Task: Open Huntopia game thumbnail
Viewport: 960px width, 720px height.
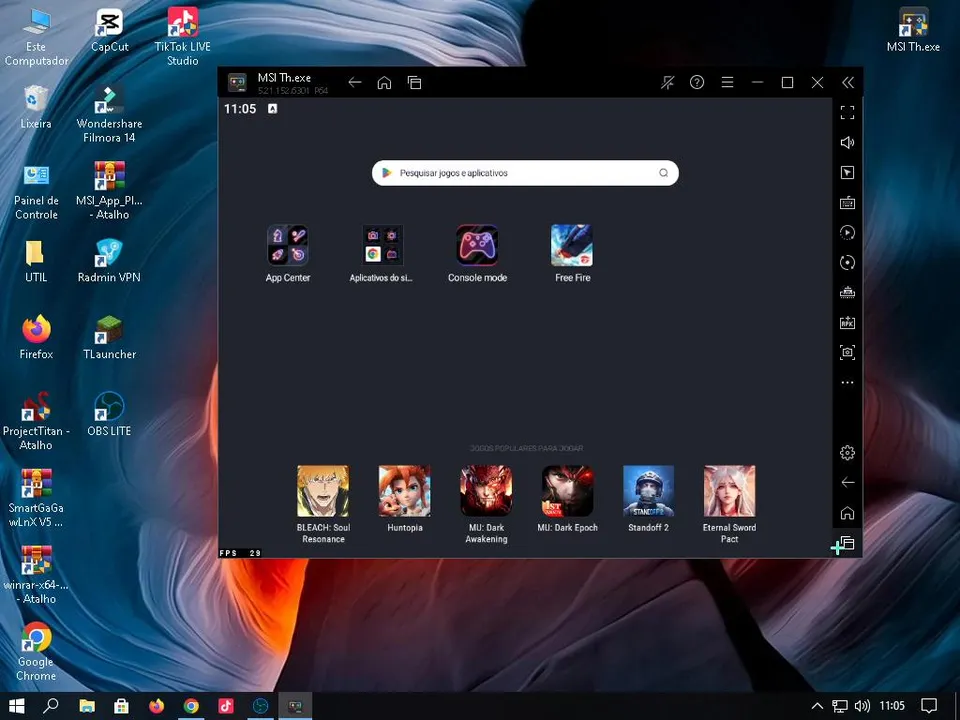Action: tap(404, 491)
